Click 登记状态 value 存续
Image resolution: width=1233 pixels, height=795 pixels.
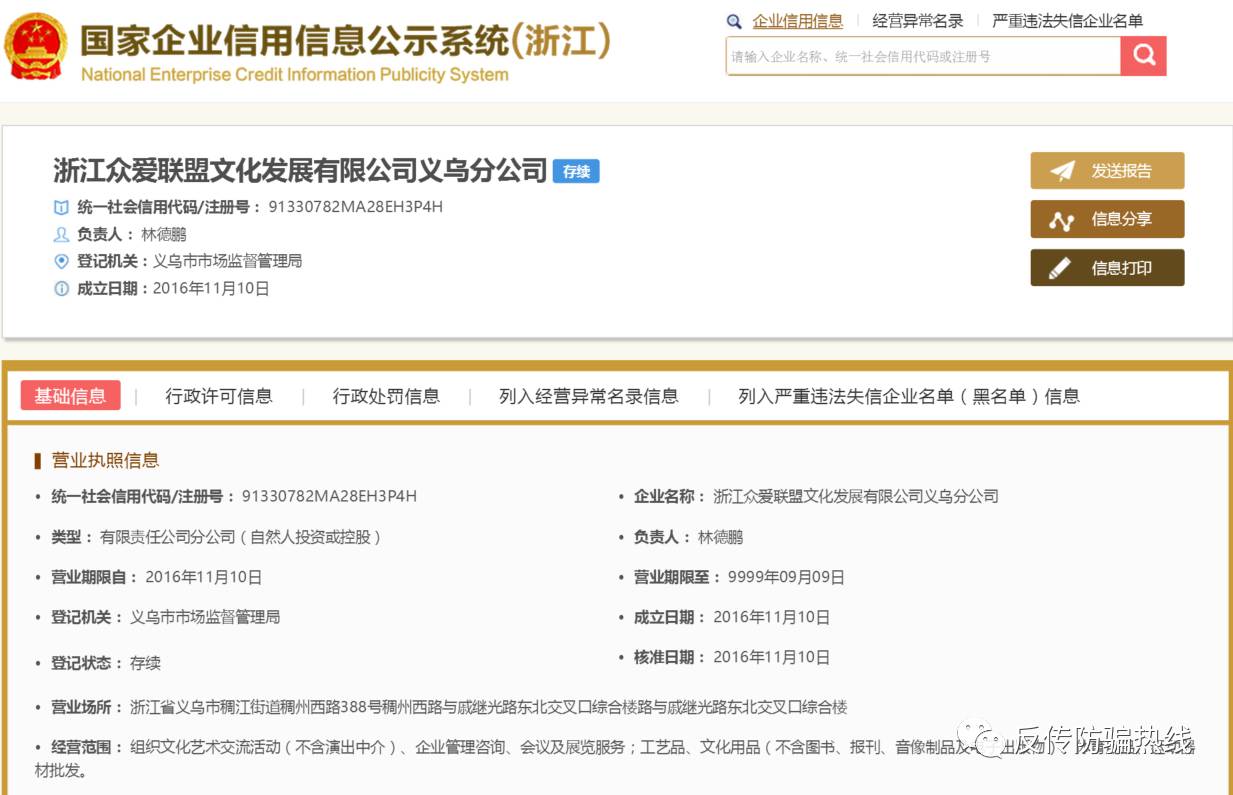pos(145,663)
